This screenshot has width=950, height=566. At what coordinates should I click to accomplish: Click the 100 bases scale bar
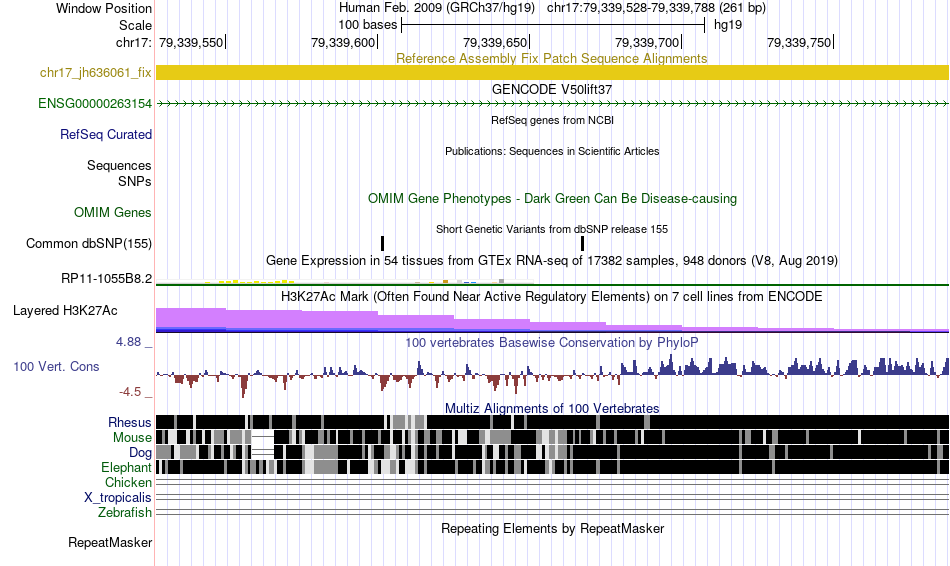(553, 25)
